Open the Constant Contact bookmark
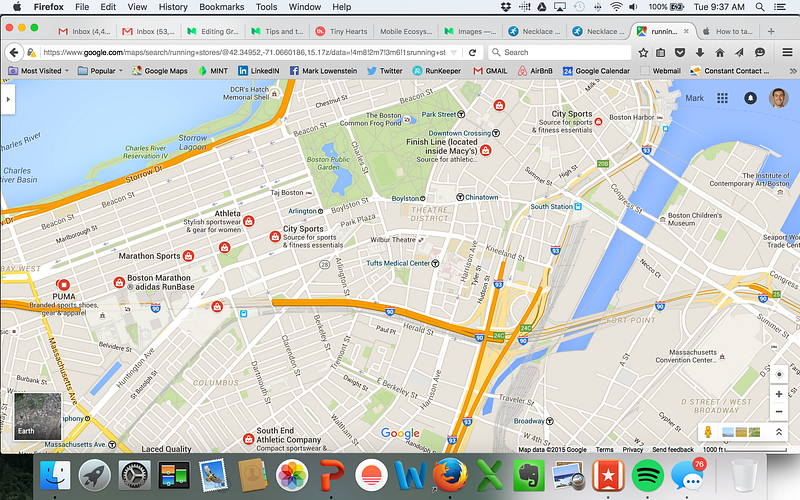The height and width of the screenshot is (500, 800). coord(730,71)
